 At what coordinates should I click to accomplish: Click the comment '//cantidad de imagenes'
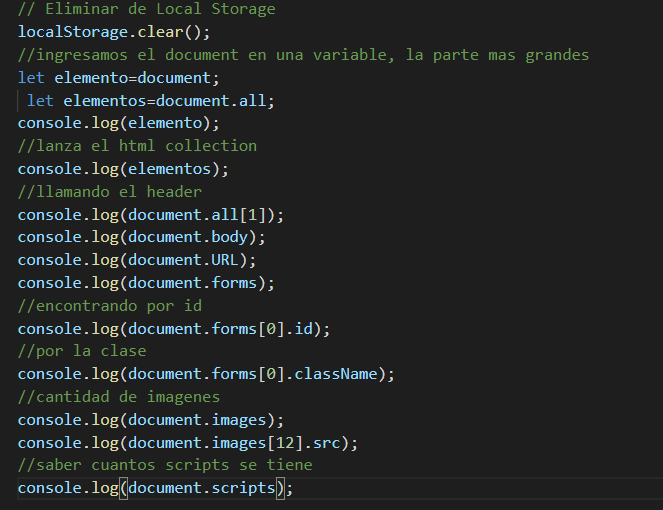(119, 397)
